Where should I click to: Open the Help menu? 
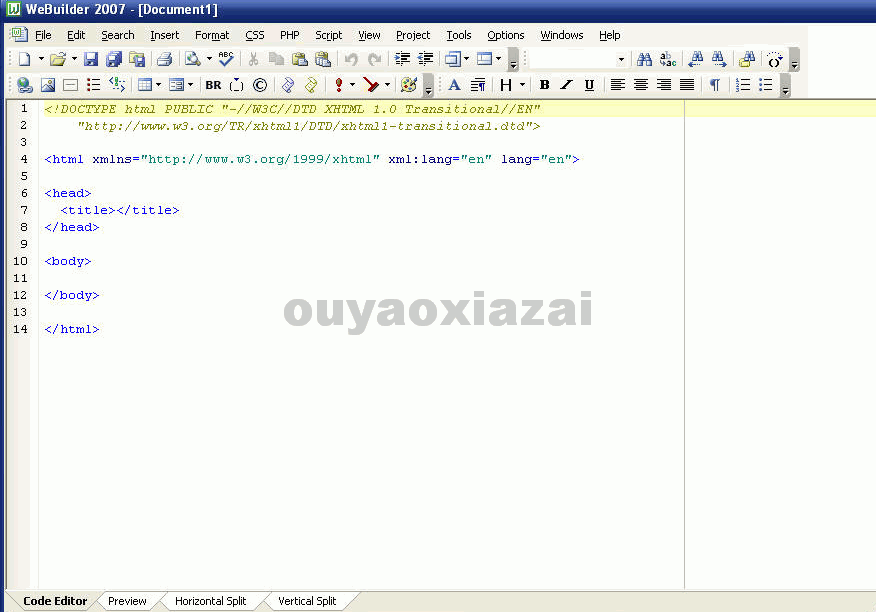coord(610,35)
